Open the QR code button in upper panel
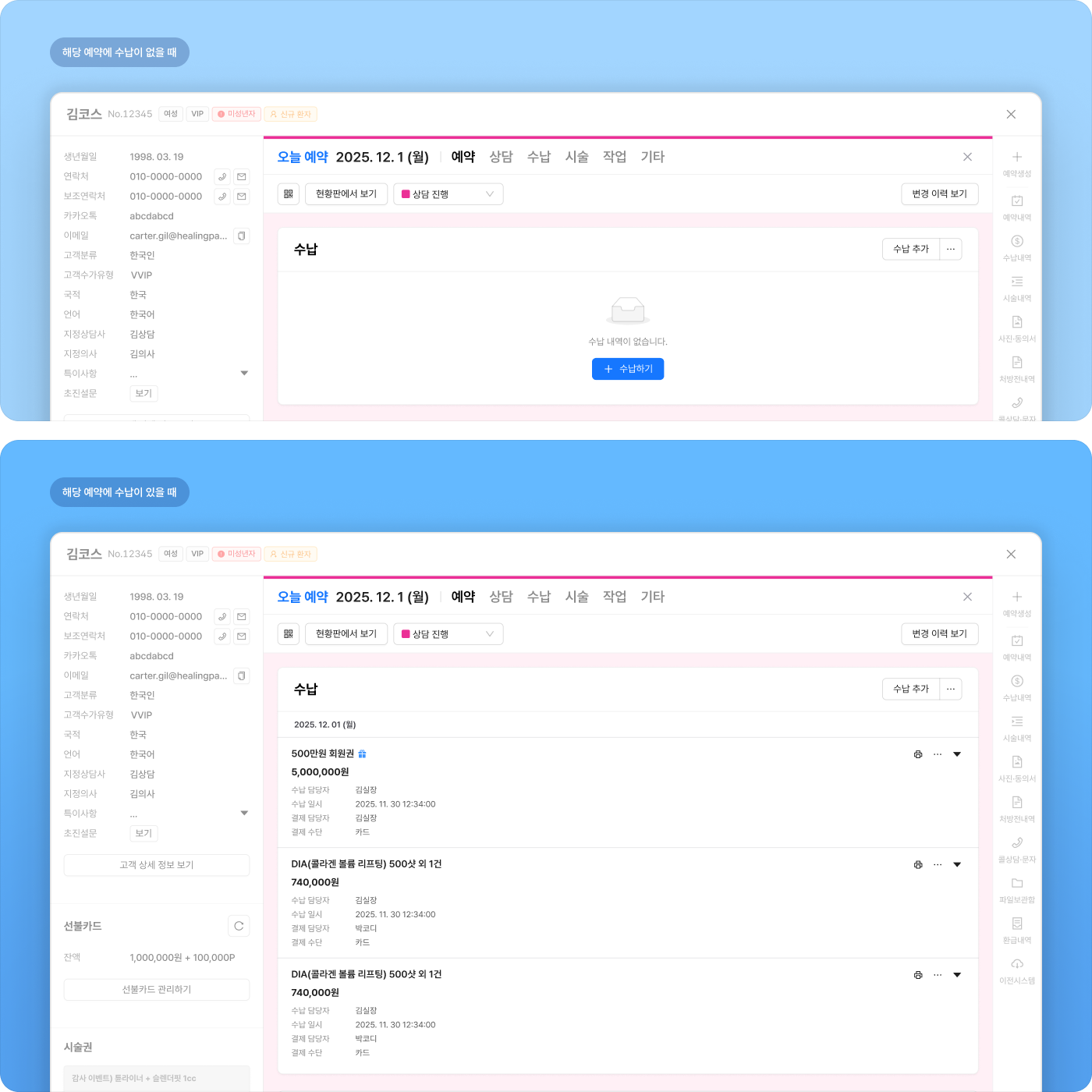This screenshot has height=1092, width=1092. [x=289, y=194]
